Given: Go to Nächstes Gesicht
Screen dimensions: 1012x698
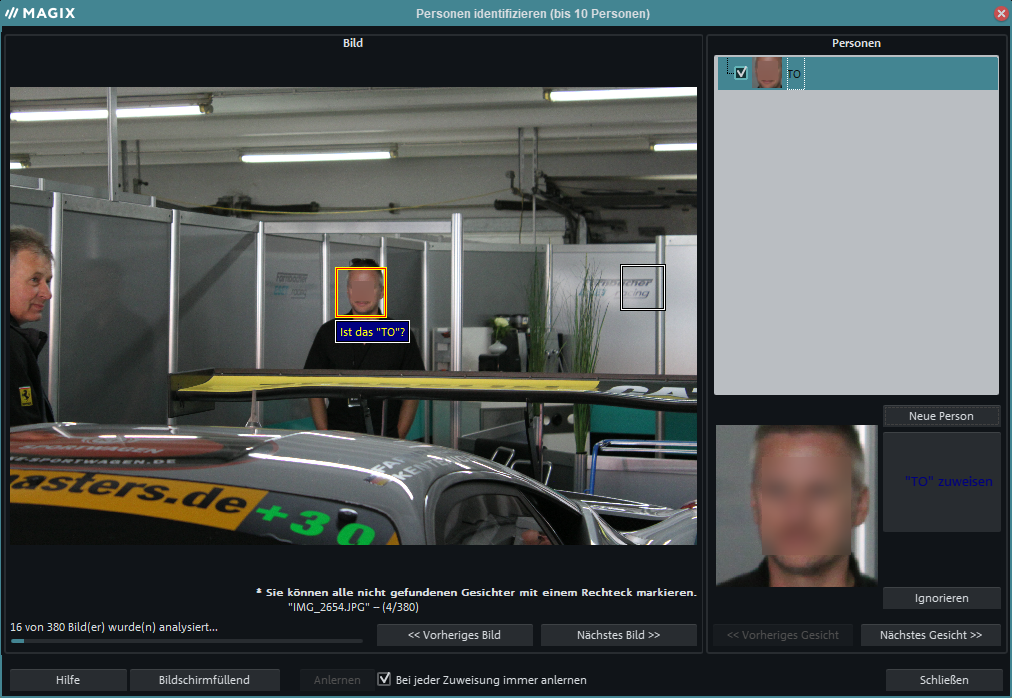Looking at the screenshot, I should point(930,635).
